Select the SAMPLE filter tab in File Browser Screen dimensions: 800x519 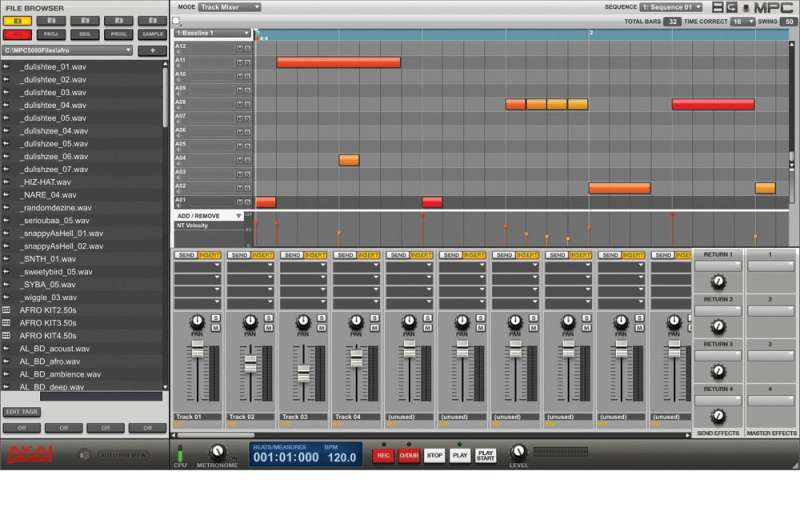click(x=152, y=34)
